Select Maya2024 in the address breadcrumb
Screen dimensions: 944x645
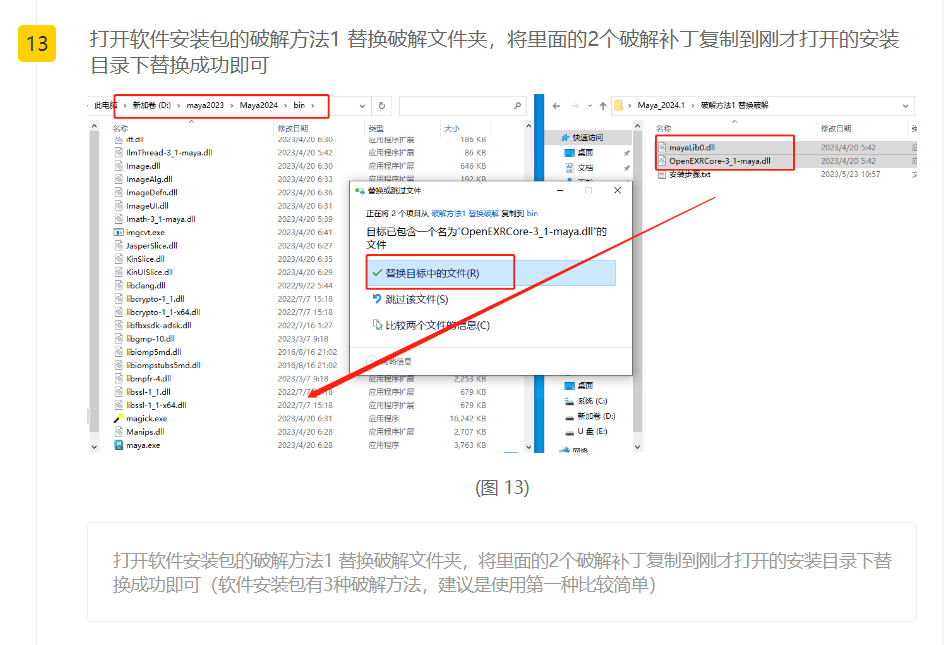coord(259,105)
